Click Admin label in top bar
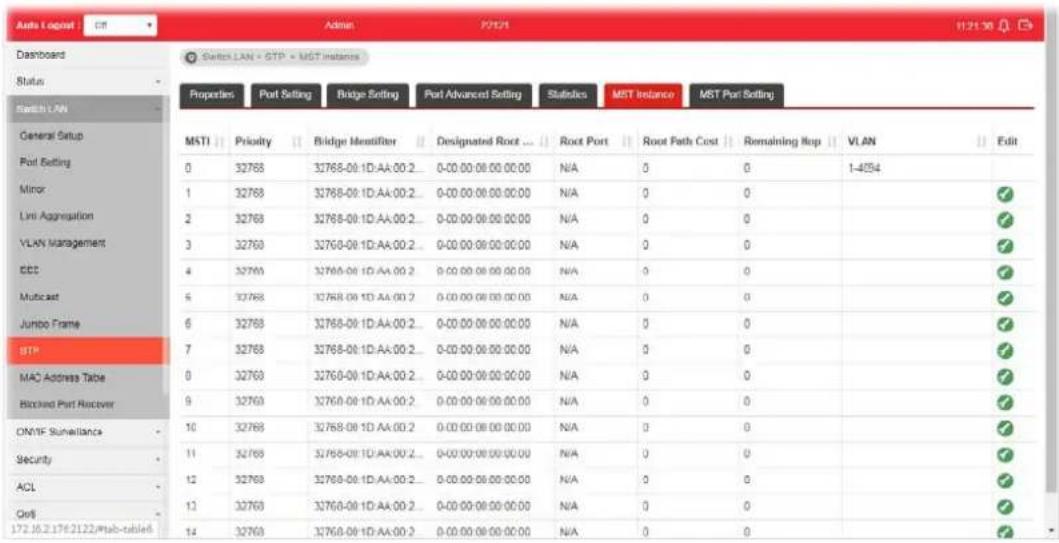 pos(340,26)
